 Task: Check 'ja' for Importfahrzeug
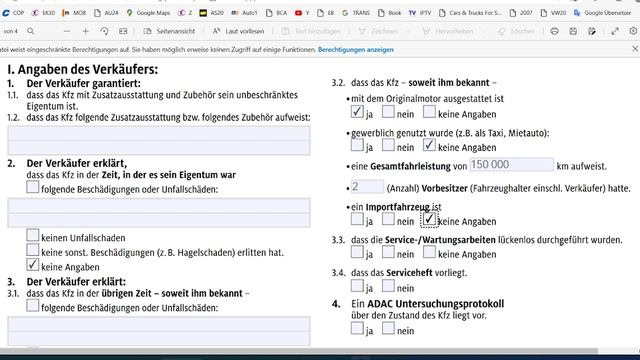click(357, 219)
